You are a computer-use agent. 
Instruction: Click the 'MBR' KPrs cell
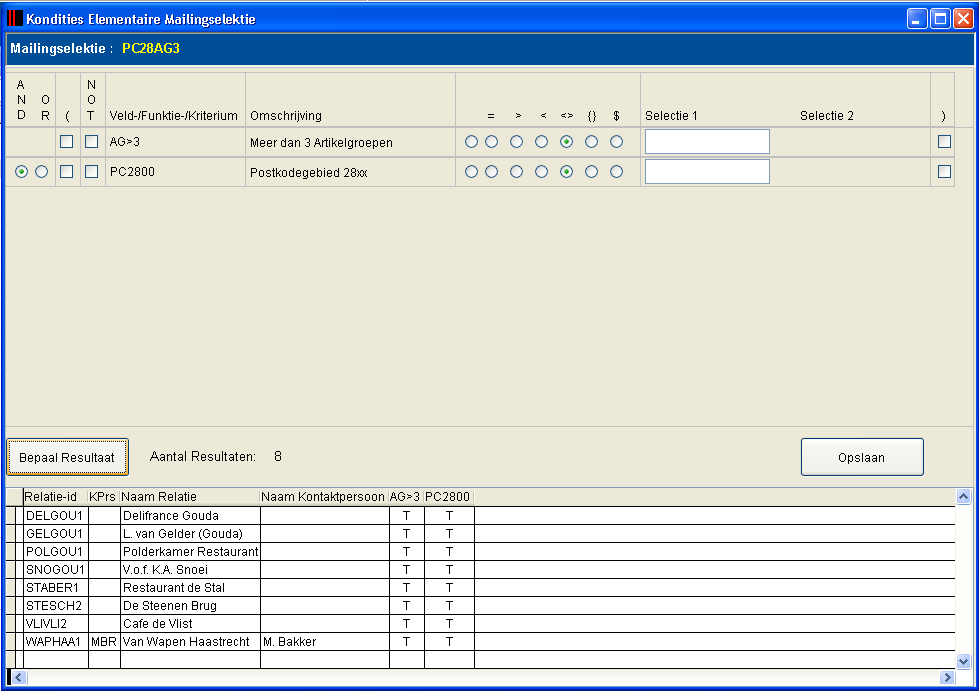pos(104,642)
